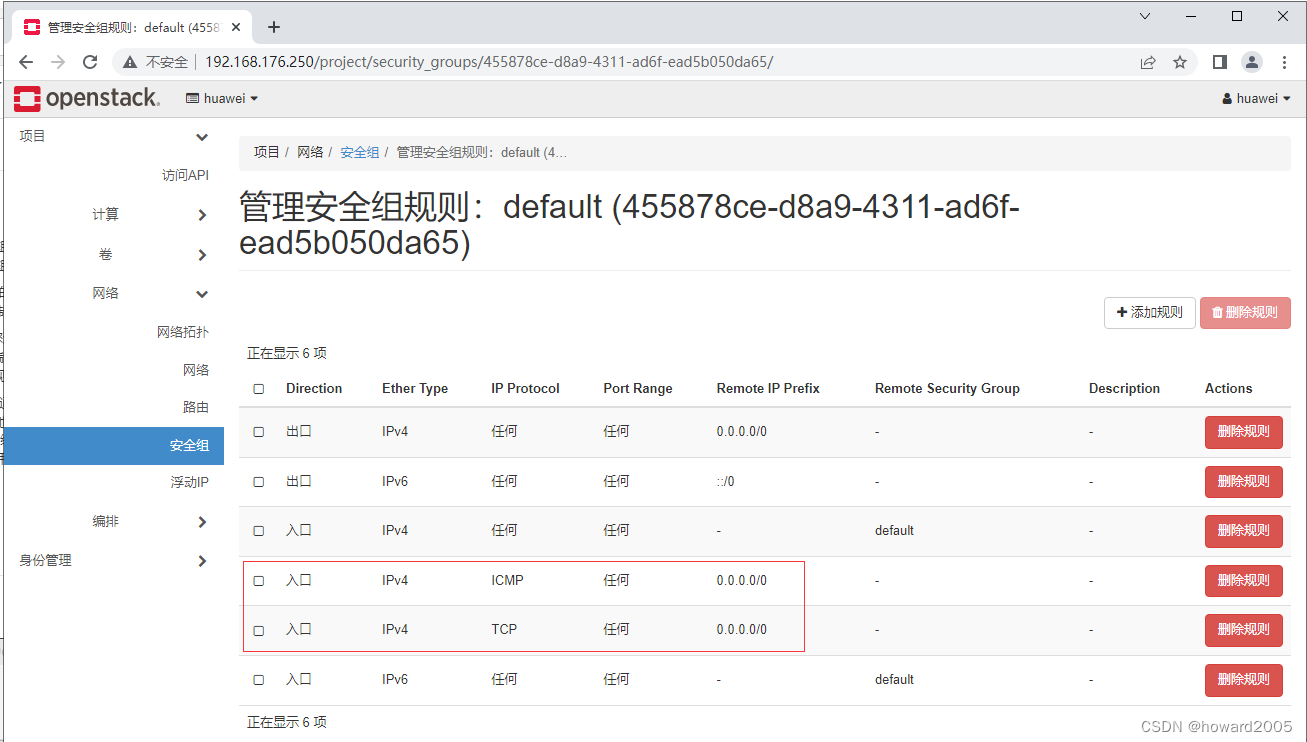
Task: Click the browser address bar URL
Action: pyautogui.click(x=489, y=62)
